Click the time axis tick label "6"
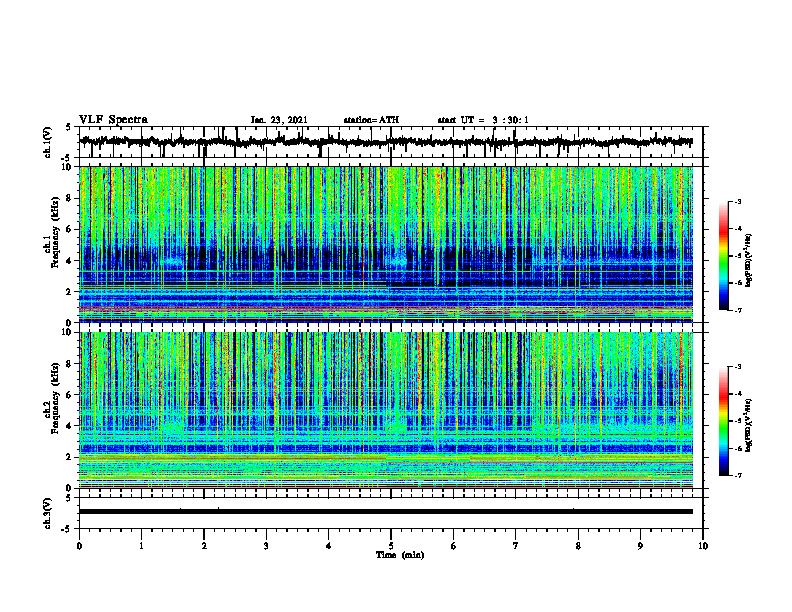The height and width of the screenshot is (612, 792). coord(454,546)
